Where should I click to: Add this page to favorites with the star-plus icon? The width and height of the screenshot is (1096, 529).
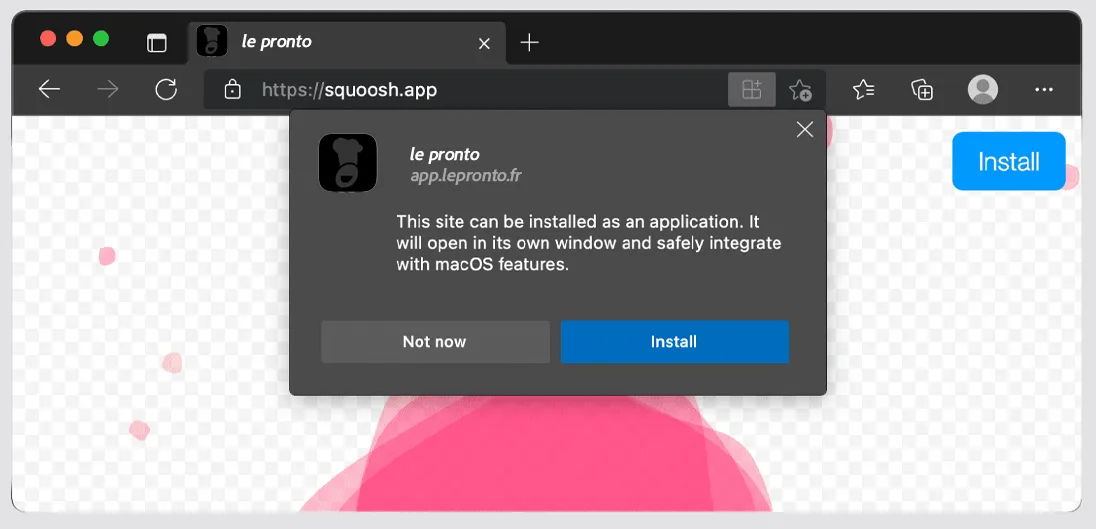pyautogui.click(x=800, y=90)
